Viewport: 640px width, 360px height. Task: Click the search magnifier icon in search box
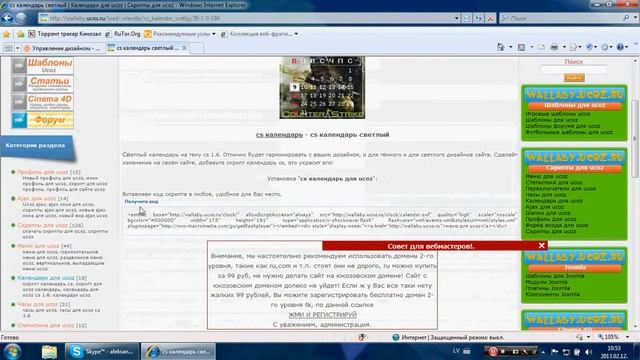pos(626,18)
